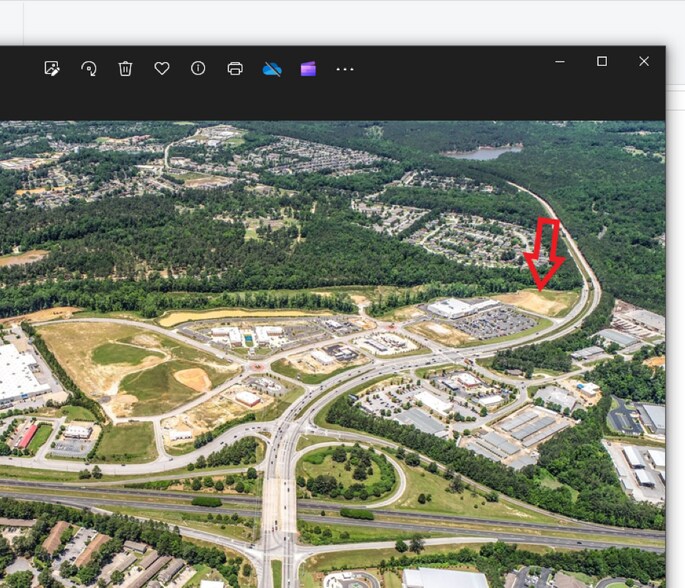Click the lake at top of aerial photo
Image resolution: width=685 pixels, height=588 pixels.
(x=483, y=153)
